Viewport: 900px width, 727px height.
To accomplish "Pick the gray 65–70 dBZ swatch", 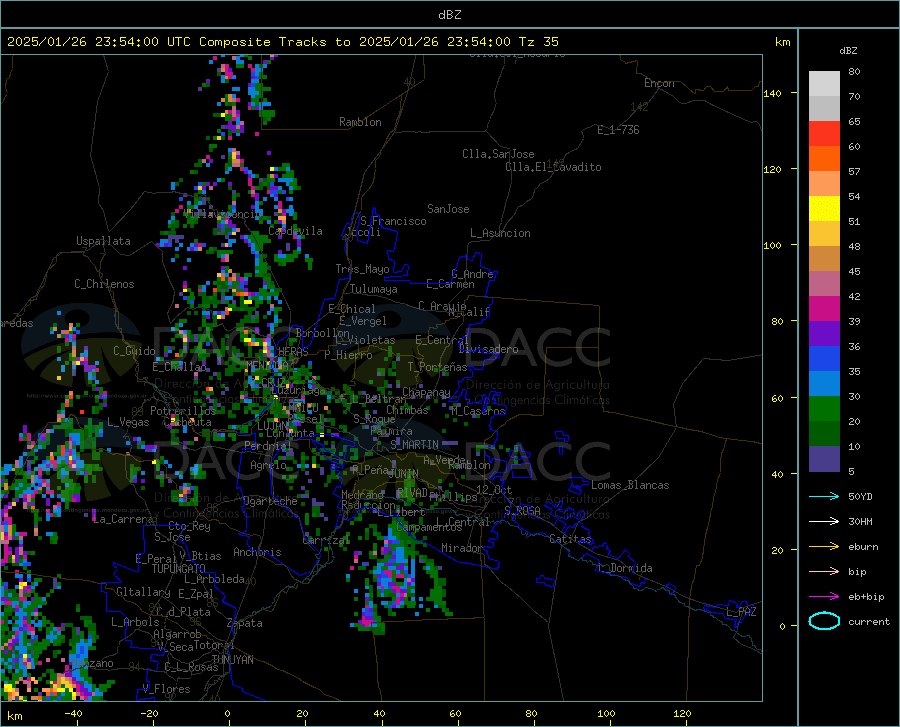I will point(824,109).
